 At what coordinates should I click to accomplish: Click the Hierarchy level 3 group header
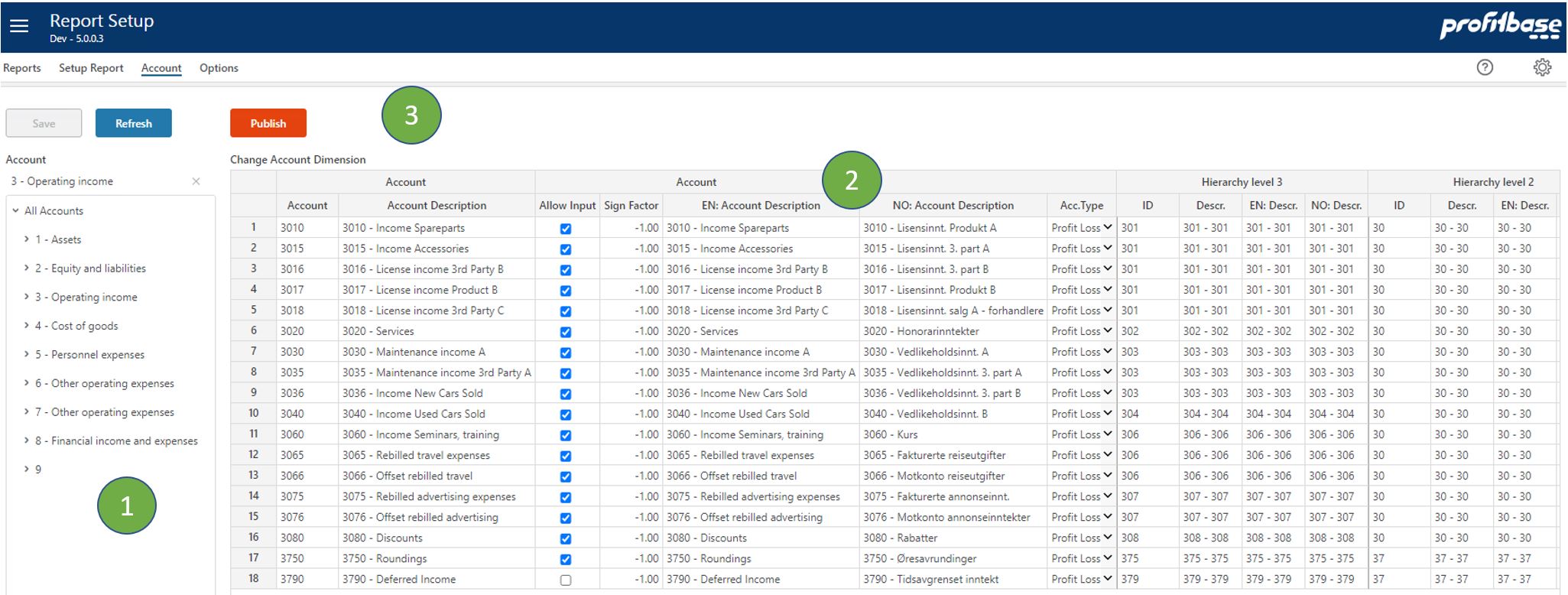point(1242,182)
